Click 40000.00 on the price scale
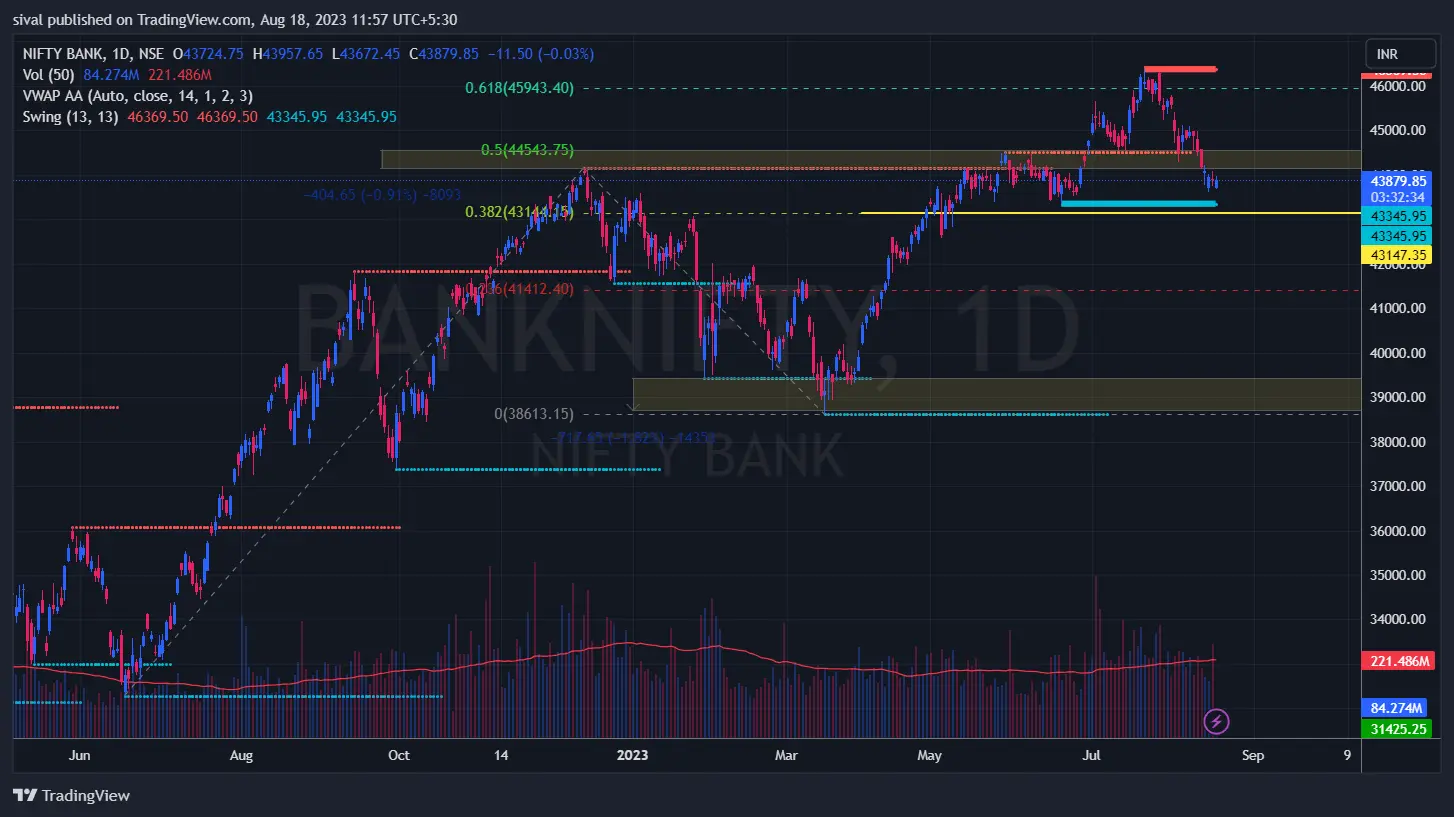1454x817 pixels. (1397, 354)
